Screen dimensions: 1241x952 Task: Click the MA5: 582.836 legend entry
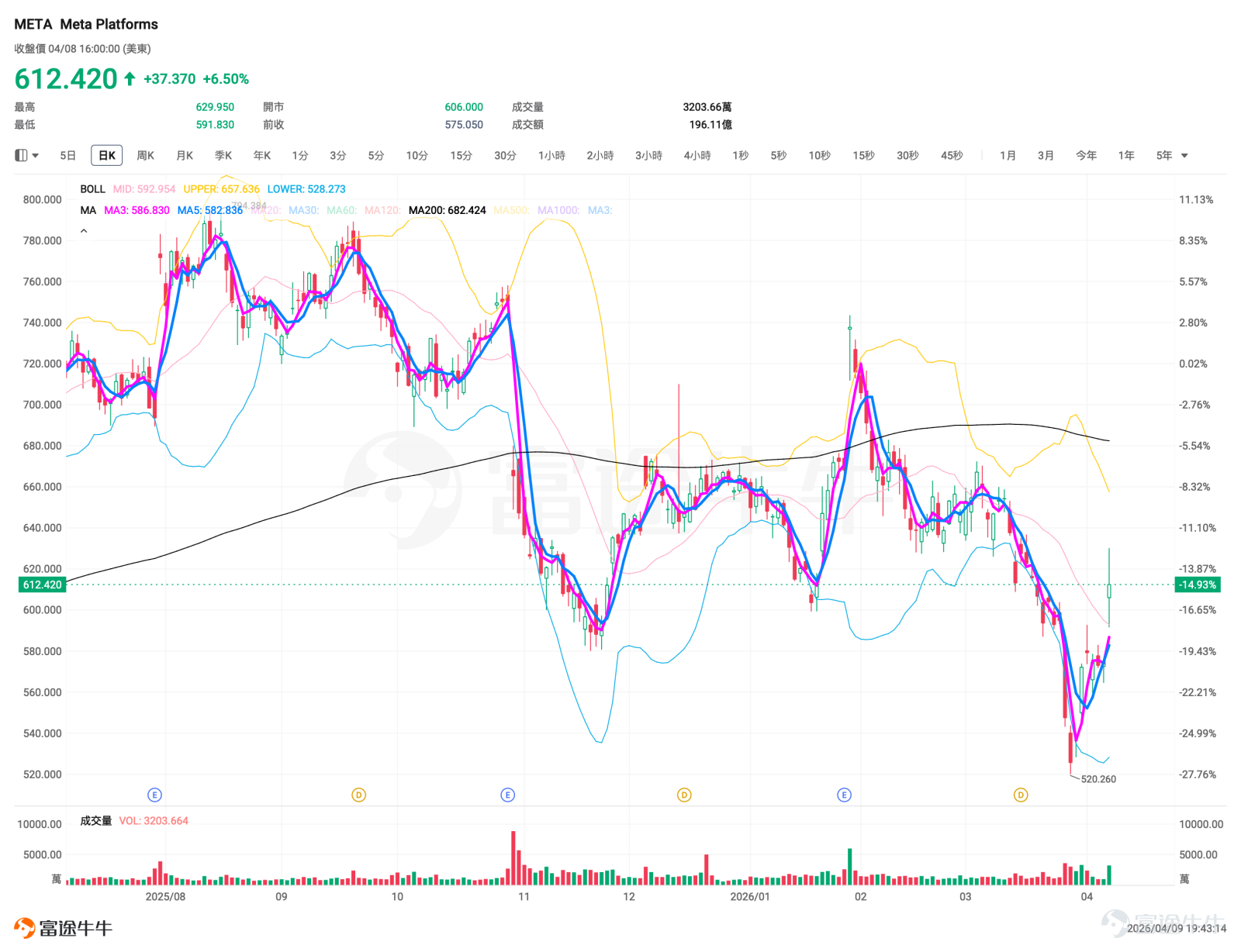pos(210,210)
